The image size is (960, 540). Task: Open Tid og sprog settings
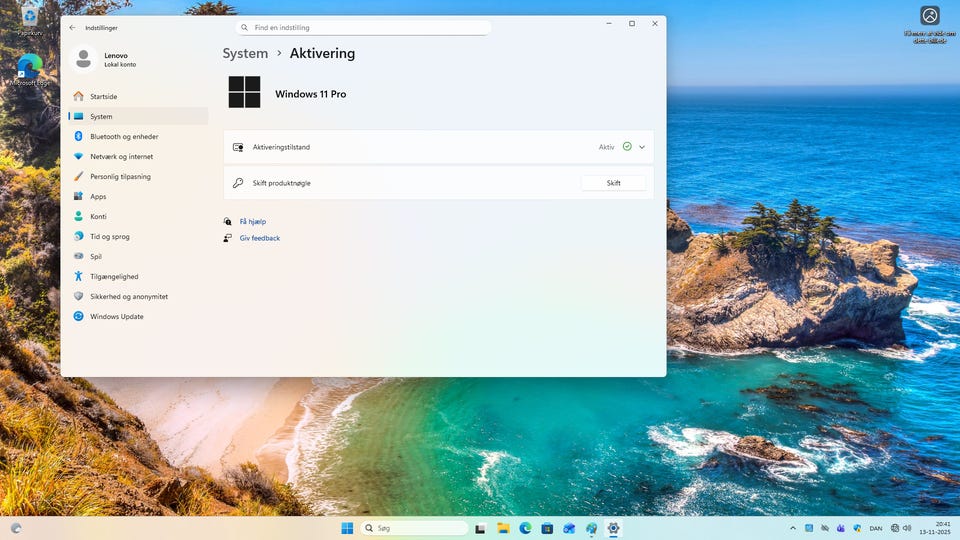(x=138, y=236)
